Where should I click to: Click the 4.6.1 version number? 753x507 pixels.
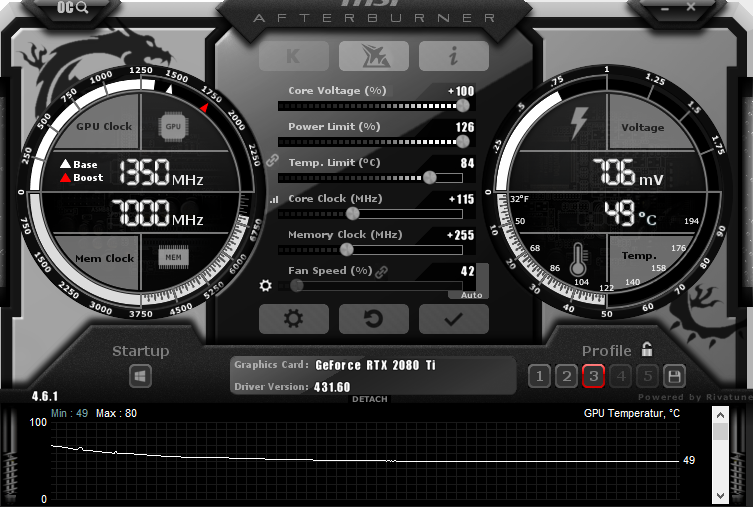tap(45, 397)
